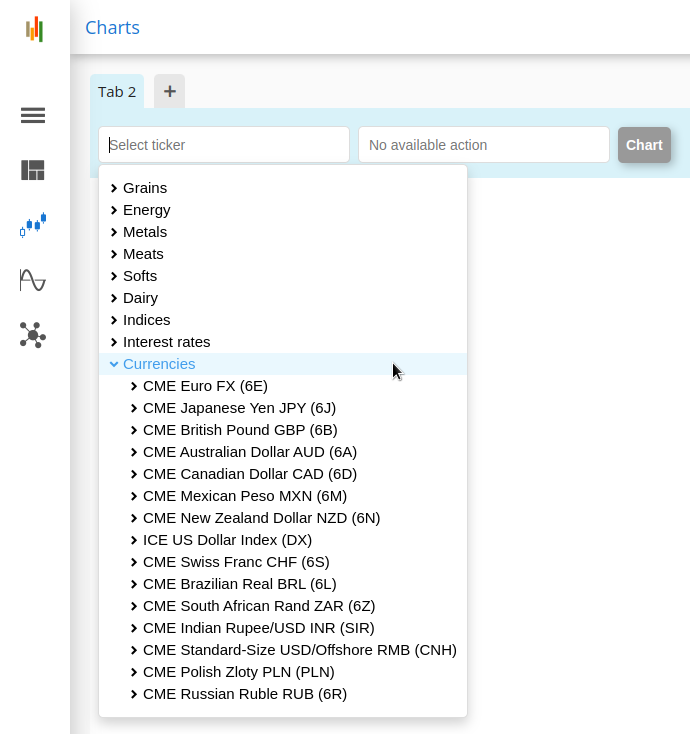Viewport: 690px width, 734px height.
Task: Choose CME Japanese Yen JPY (6J) label
Action: tap(240, 408)
